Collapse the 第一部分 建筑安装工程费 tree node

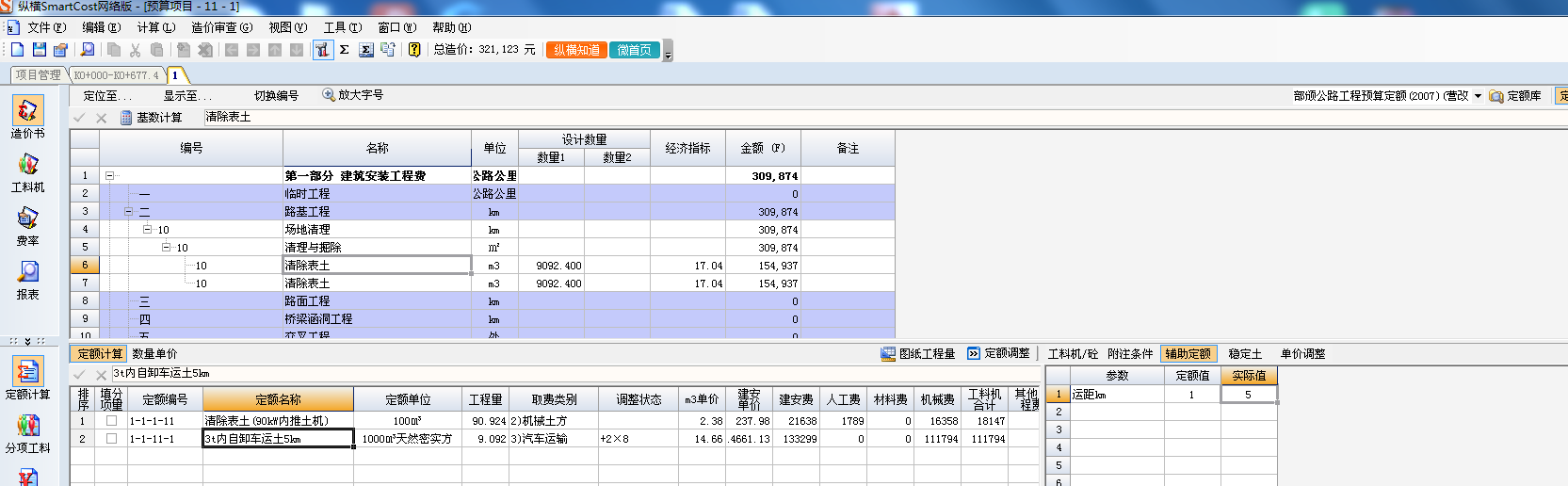[x=109, y=176]
